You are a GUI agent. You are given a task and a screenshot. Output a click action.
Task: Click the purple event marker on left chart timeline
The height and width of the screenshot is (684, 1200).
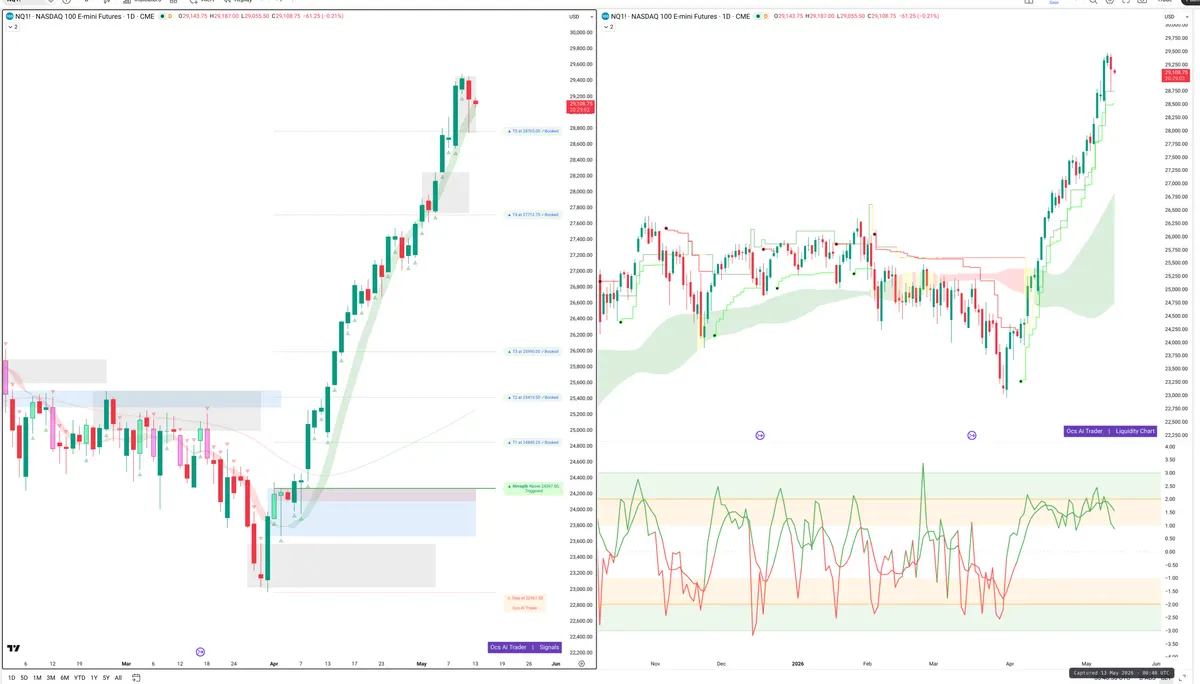[201, 651]
